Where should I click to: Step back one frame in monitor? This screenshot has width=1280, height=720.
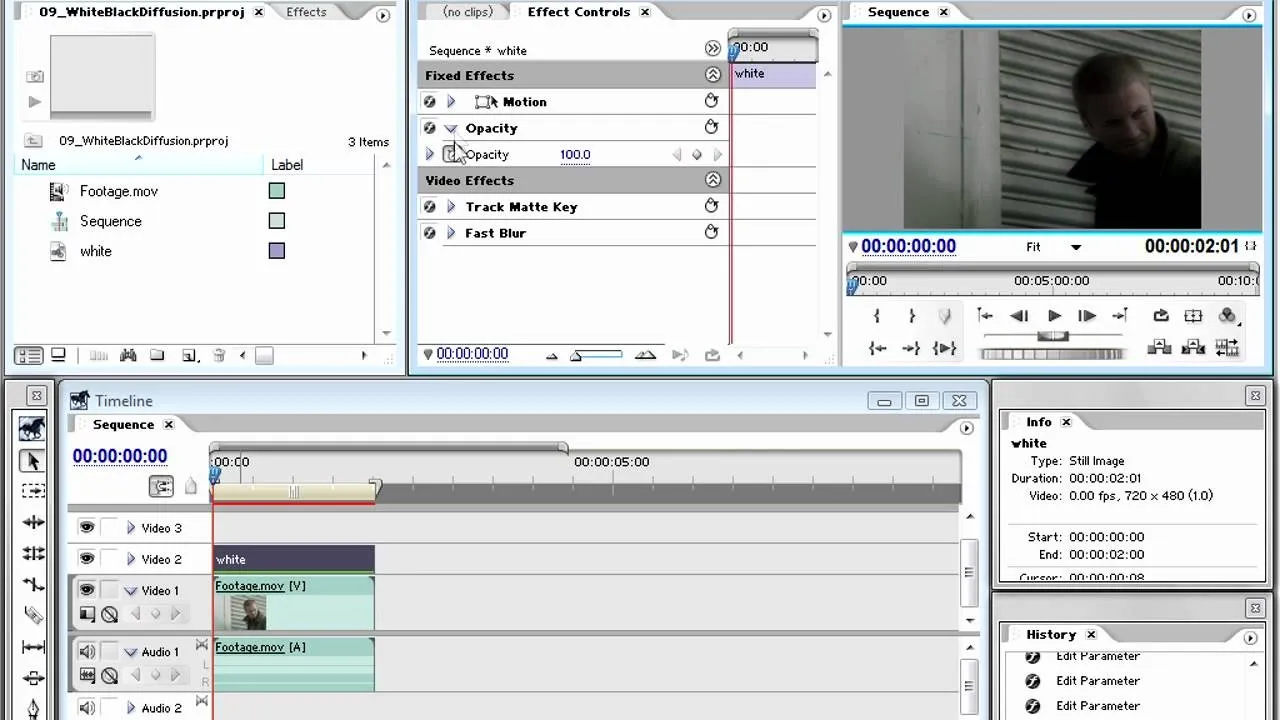[x=1019, y=316]
